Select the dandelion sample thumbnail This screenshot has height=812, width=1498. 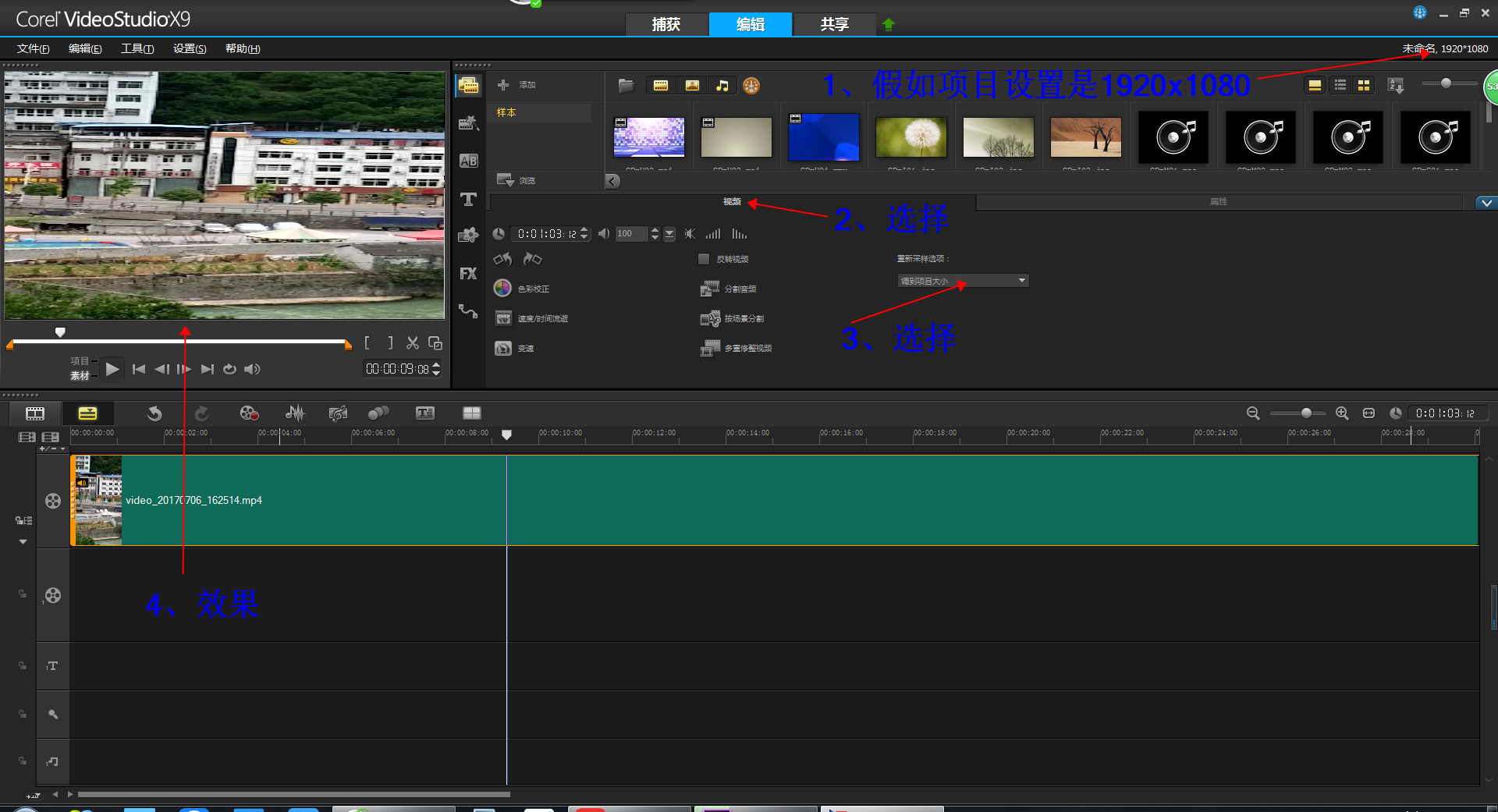coord(911,137)
